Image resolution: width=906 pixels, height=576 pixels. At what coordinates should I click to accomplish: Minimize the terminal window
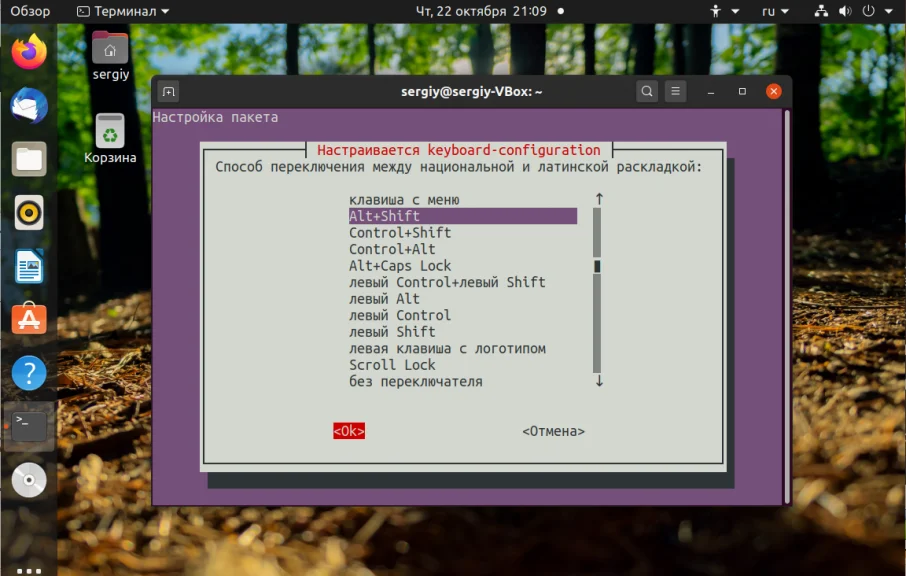click(x=711, y=91)
